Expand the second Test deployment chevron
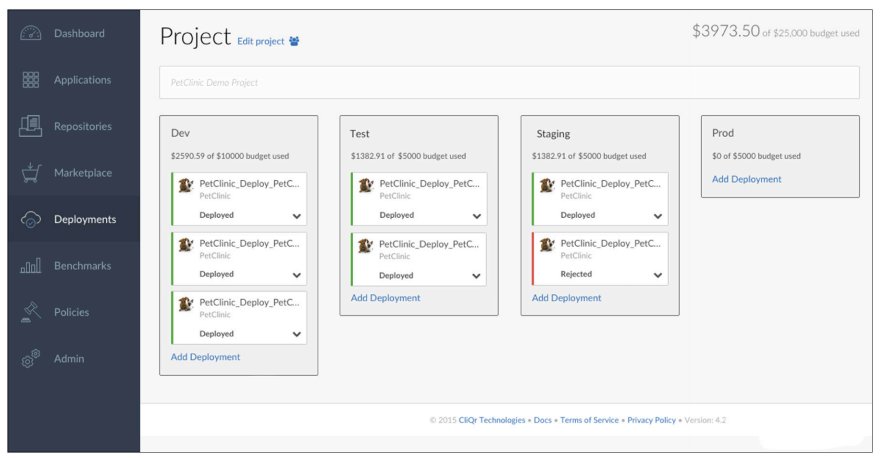Viewport: 880px width, 458px height. (x=476, y=275)
